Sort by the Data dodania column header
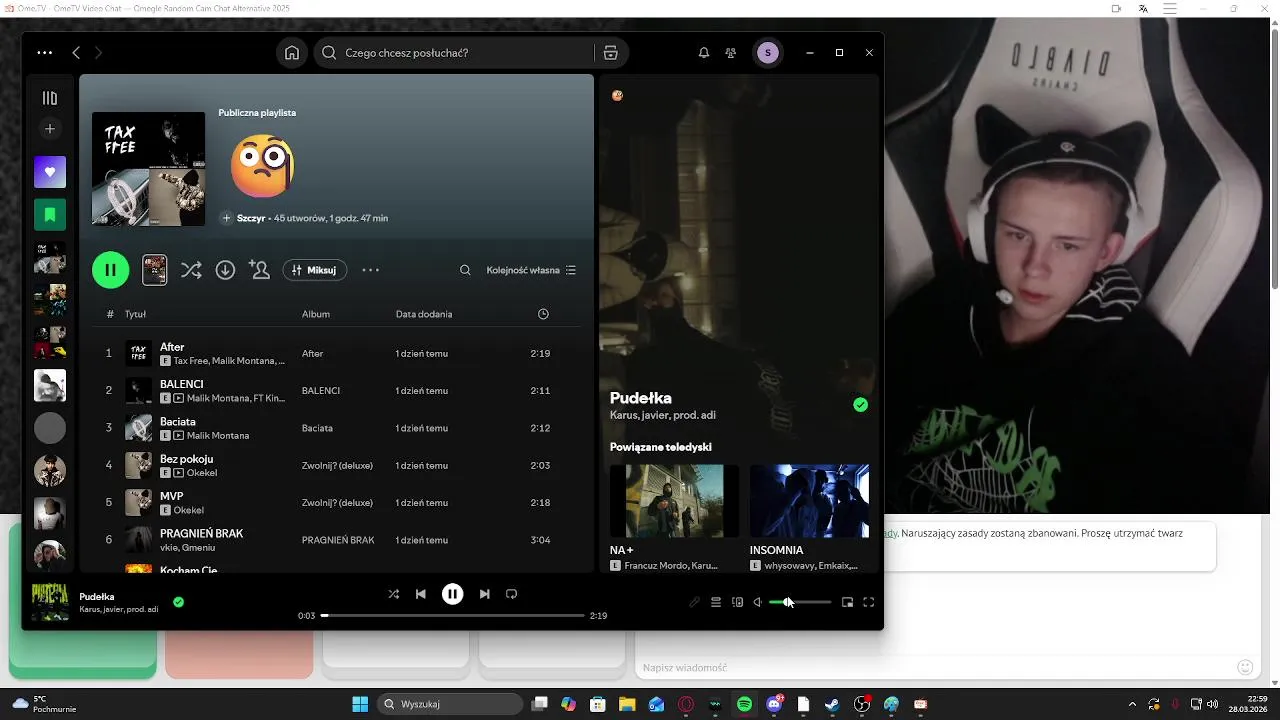The width and height of the screenshot is (1280, 720). [424, 314]
